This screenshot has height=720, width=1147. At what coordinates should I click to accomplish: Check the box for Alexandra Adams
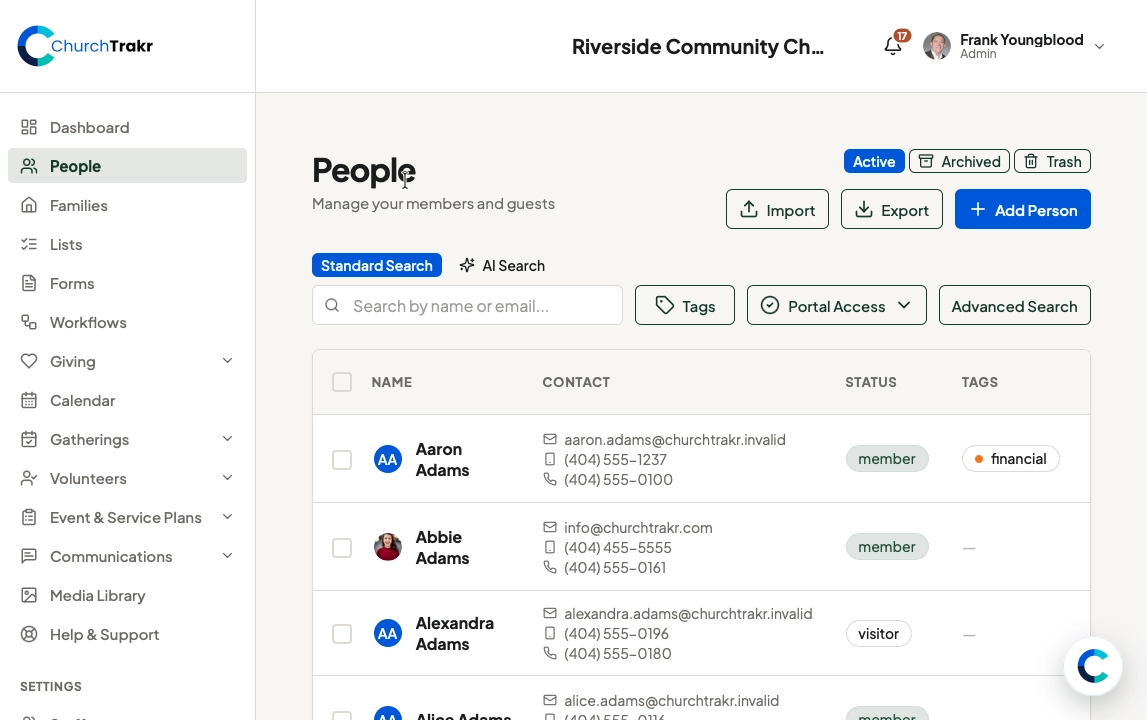click(342, 634)
